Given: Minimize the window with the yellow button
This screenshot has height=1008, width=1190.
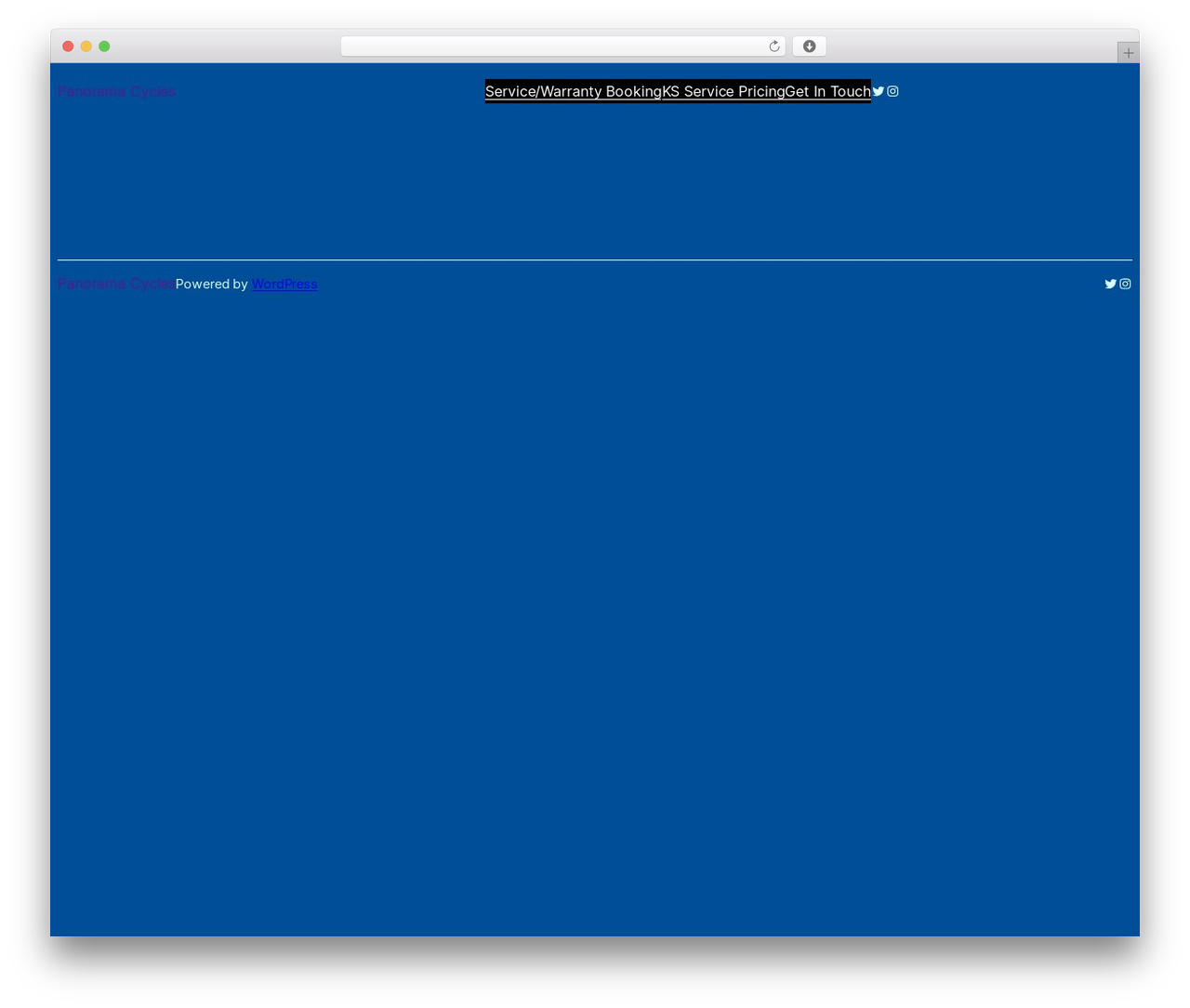Looking at the screenshot, I should [86, 46].
